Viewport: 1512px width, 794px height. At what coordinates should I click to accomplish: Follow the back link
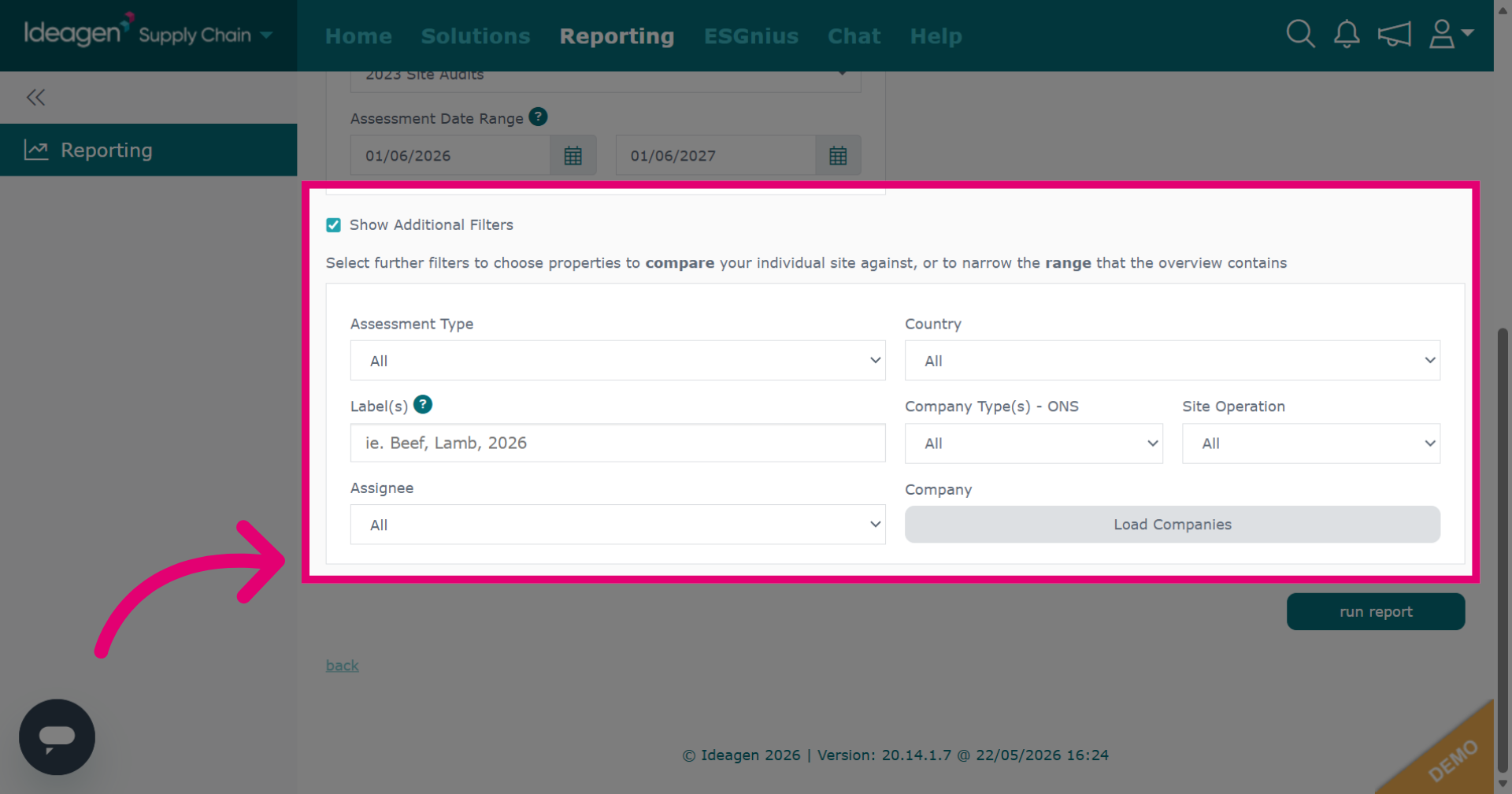[x=343, y=666]
